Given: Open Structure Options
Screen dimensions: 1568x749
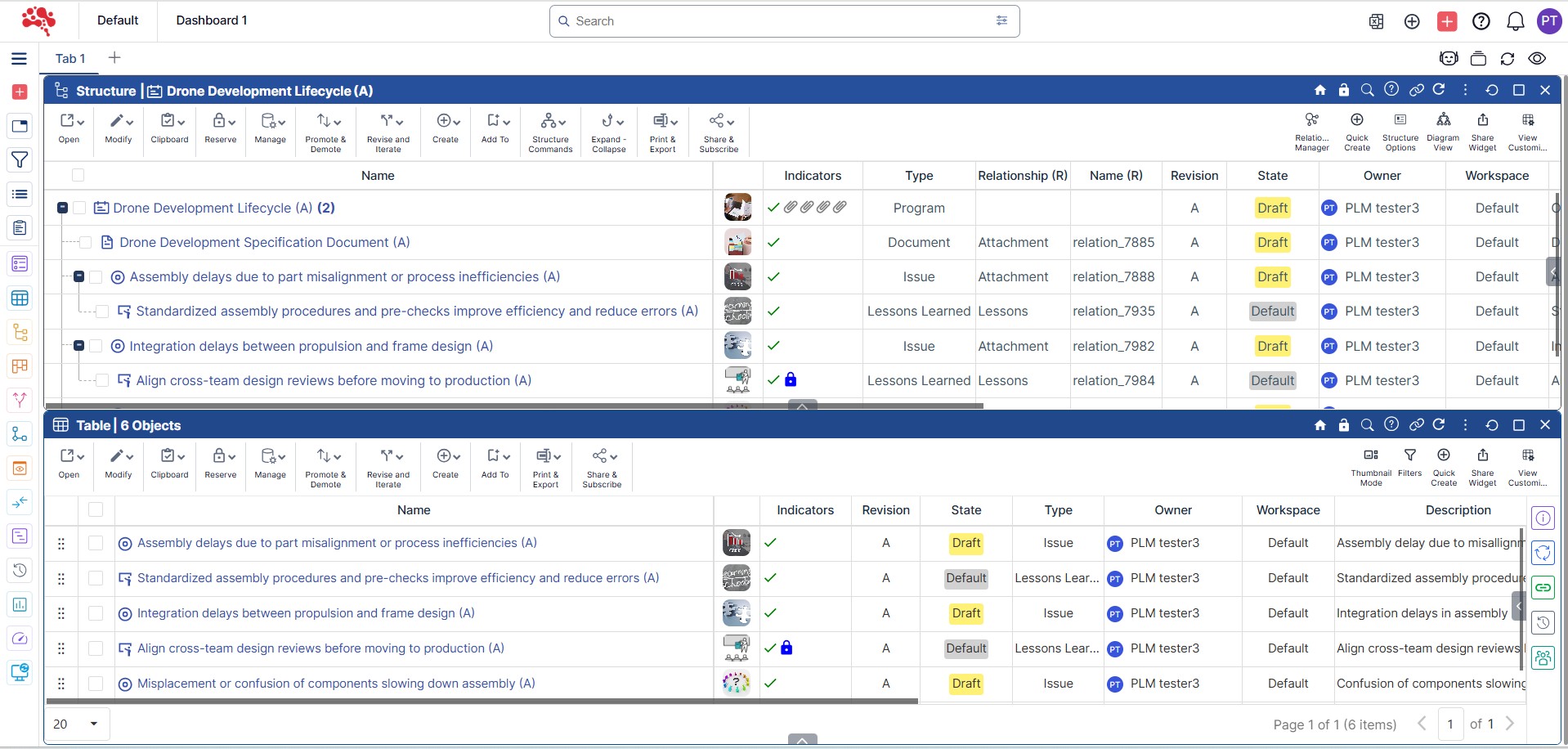Looking at the screenshot, I should click(x=1400, y=131).
